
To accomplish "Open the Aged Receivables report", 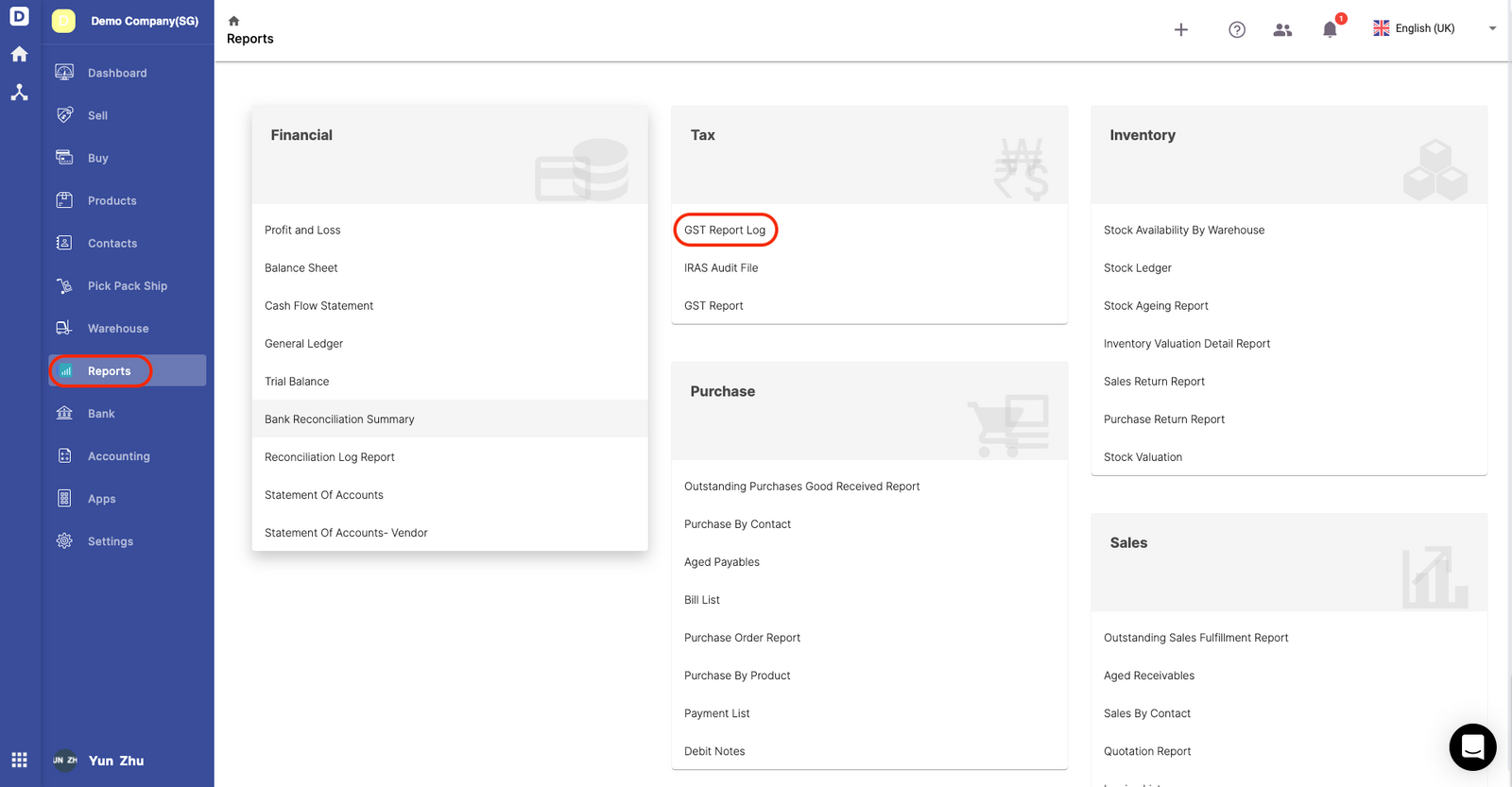I will 1148,676.
